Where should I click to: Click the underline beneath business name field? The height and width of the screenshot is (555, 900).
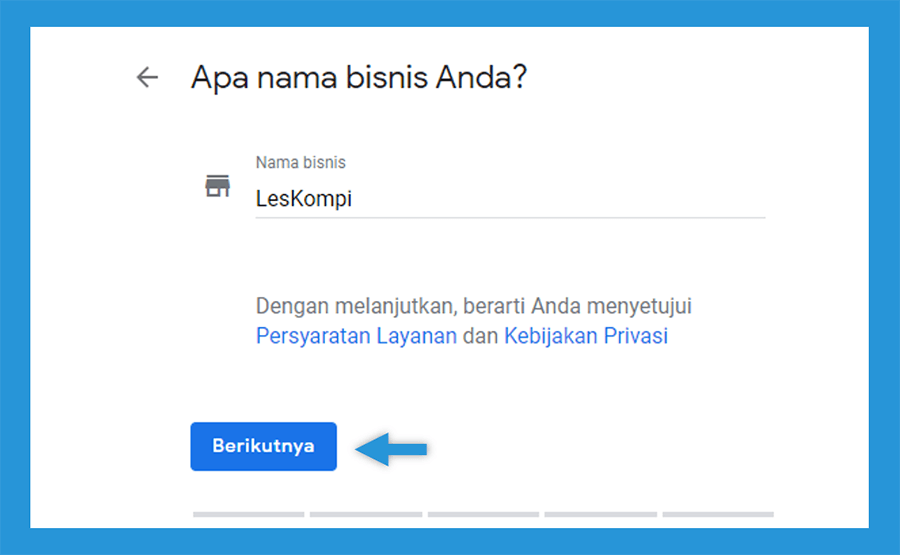510,218
